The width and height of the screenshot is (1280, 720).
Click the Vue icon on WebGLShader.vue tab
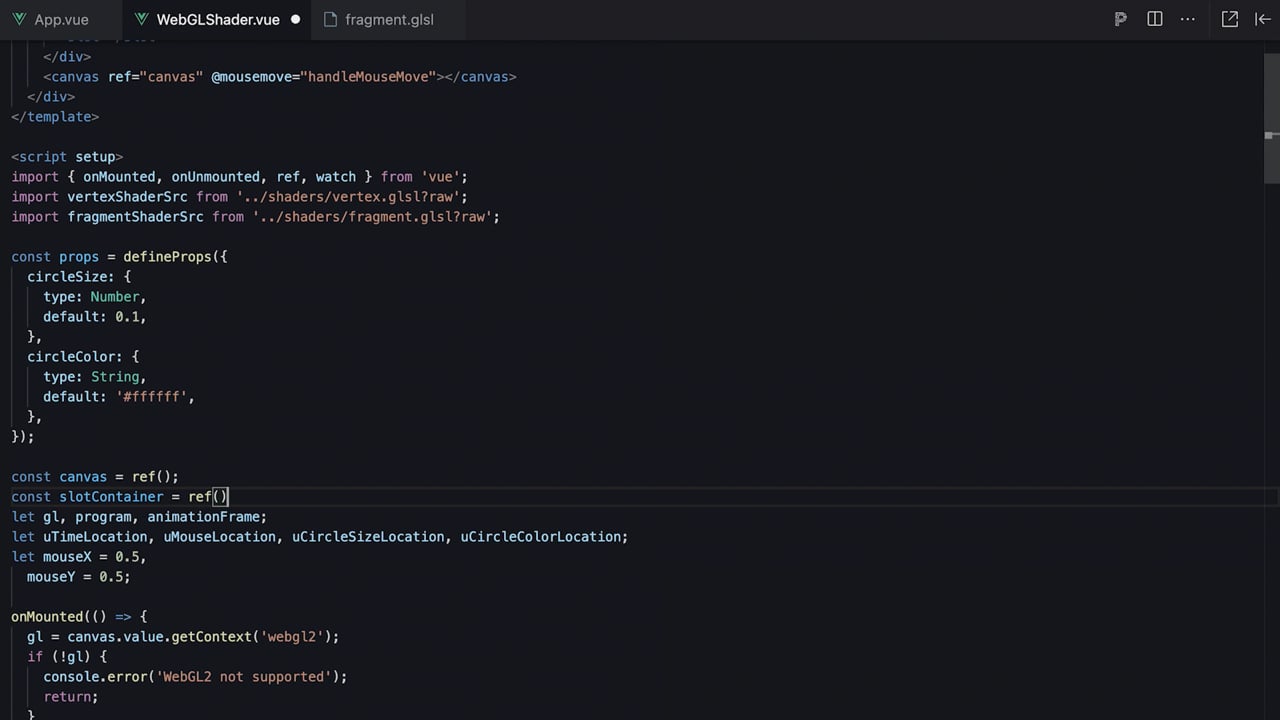pos(141,19)
